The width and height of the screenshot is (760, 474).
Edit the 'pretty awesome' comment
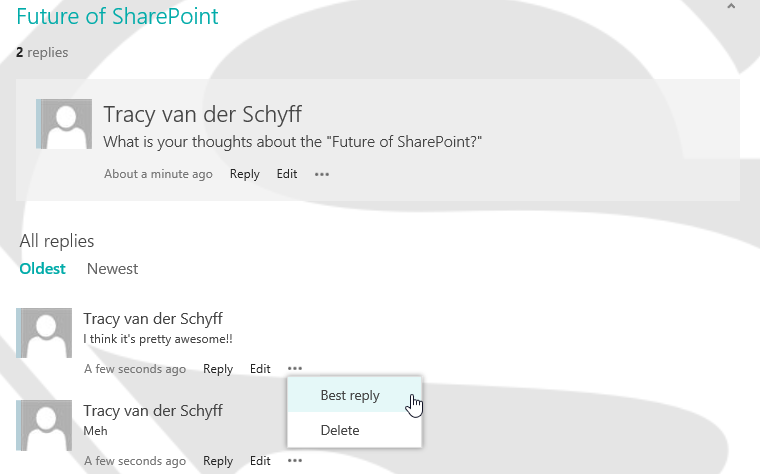260,369
